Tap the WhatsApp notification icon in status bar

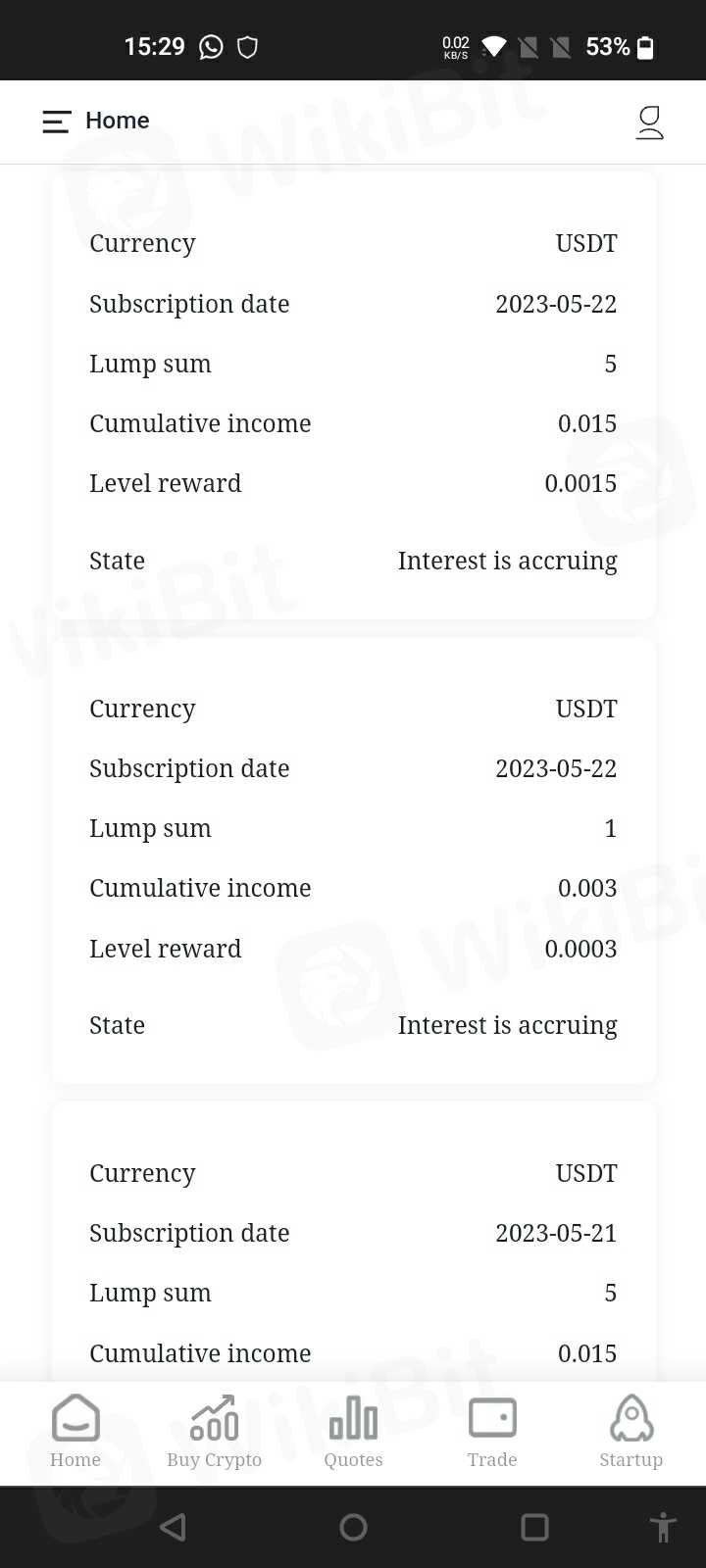point(211,47)
